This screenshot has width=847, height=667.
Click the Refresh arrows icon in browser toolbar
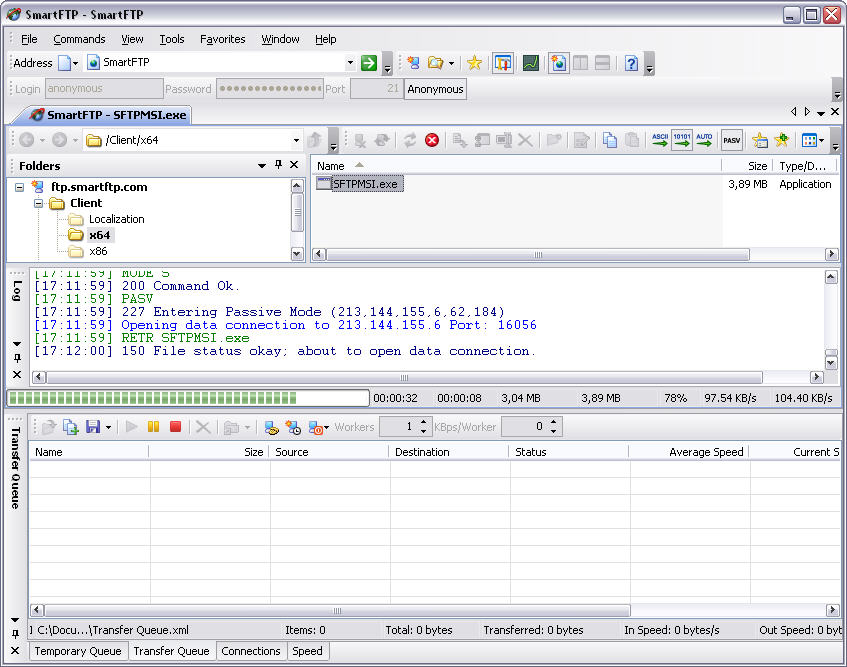point(410,140)
